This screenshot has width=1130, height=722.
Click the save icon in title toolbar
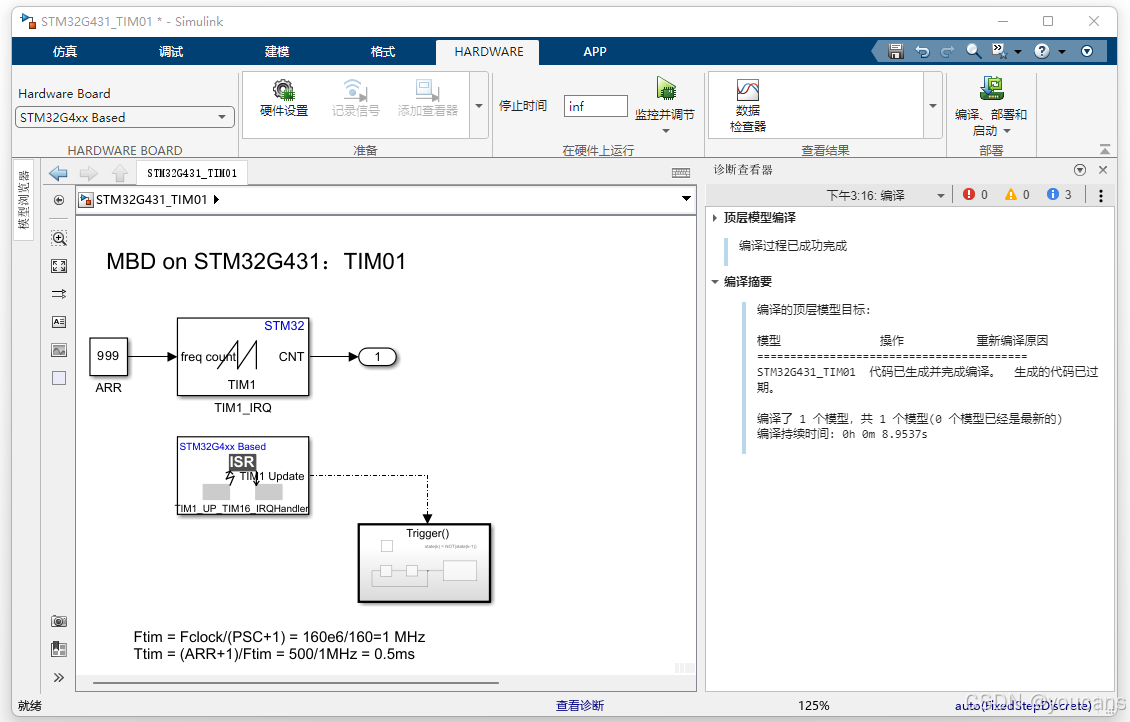tap(896, 51)
